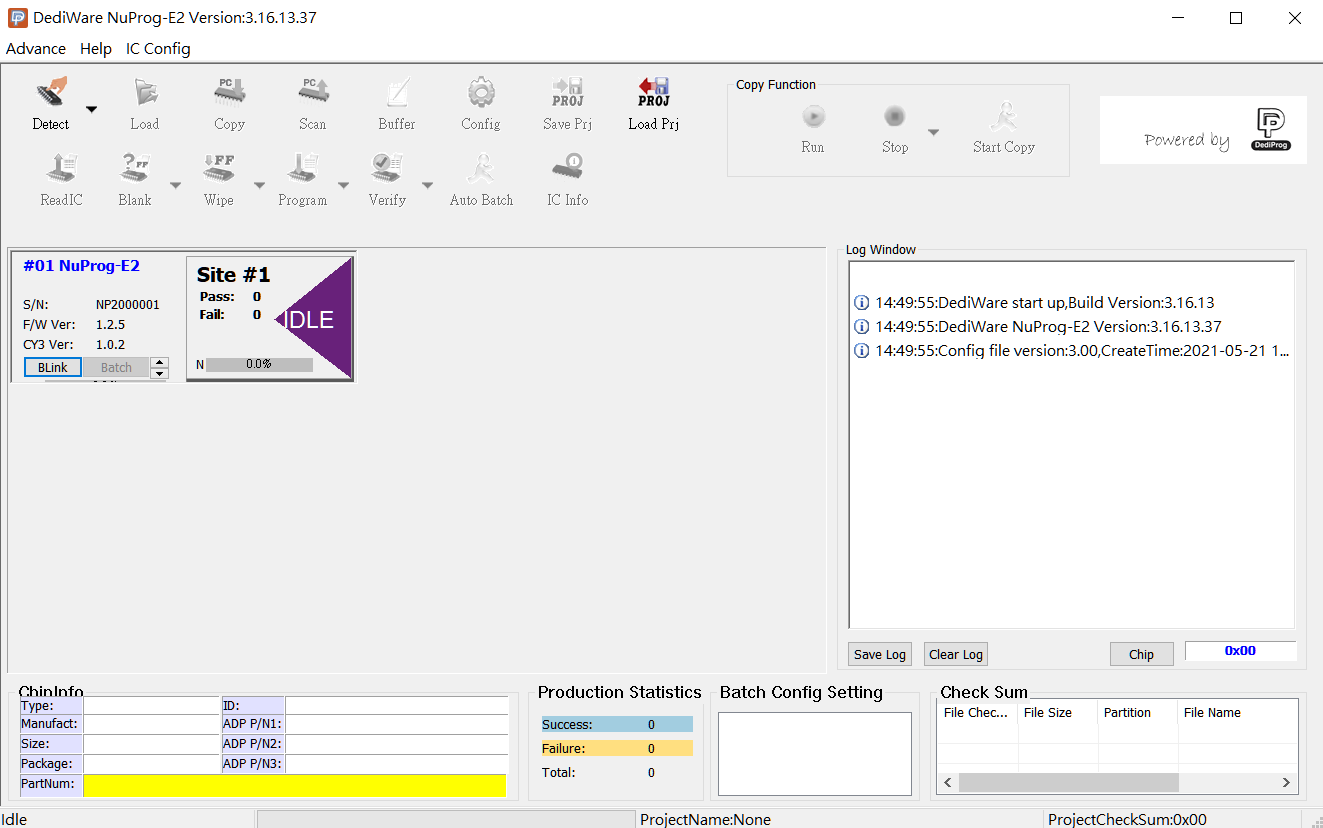Click the Stop copy icon
This screenshot has height=828, width=1323.
pyautogui.click(x=895, y=117)
